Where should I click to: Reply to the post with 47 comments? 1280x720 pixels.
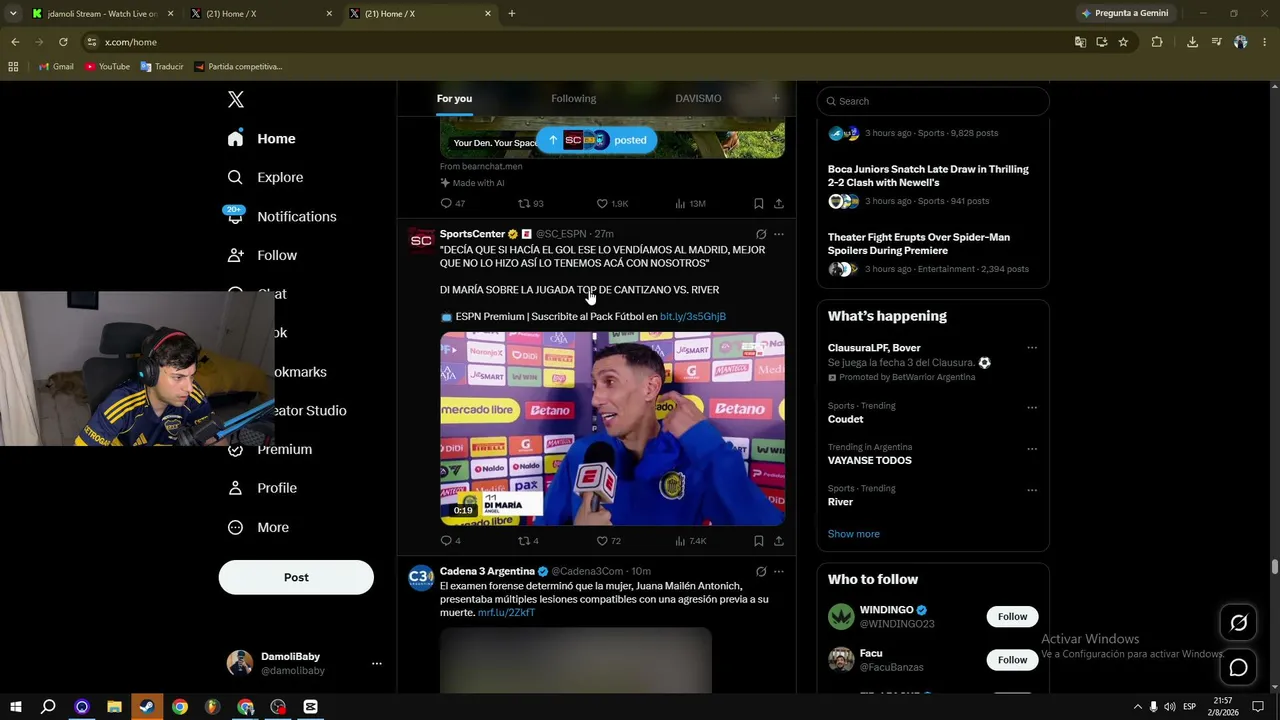pos(453,203)
